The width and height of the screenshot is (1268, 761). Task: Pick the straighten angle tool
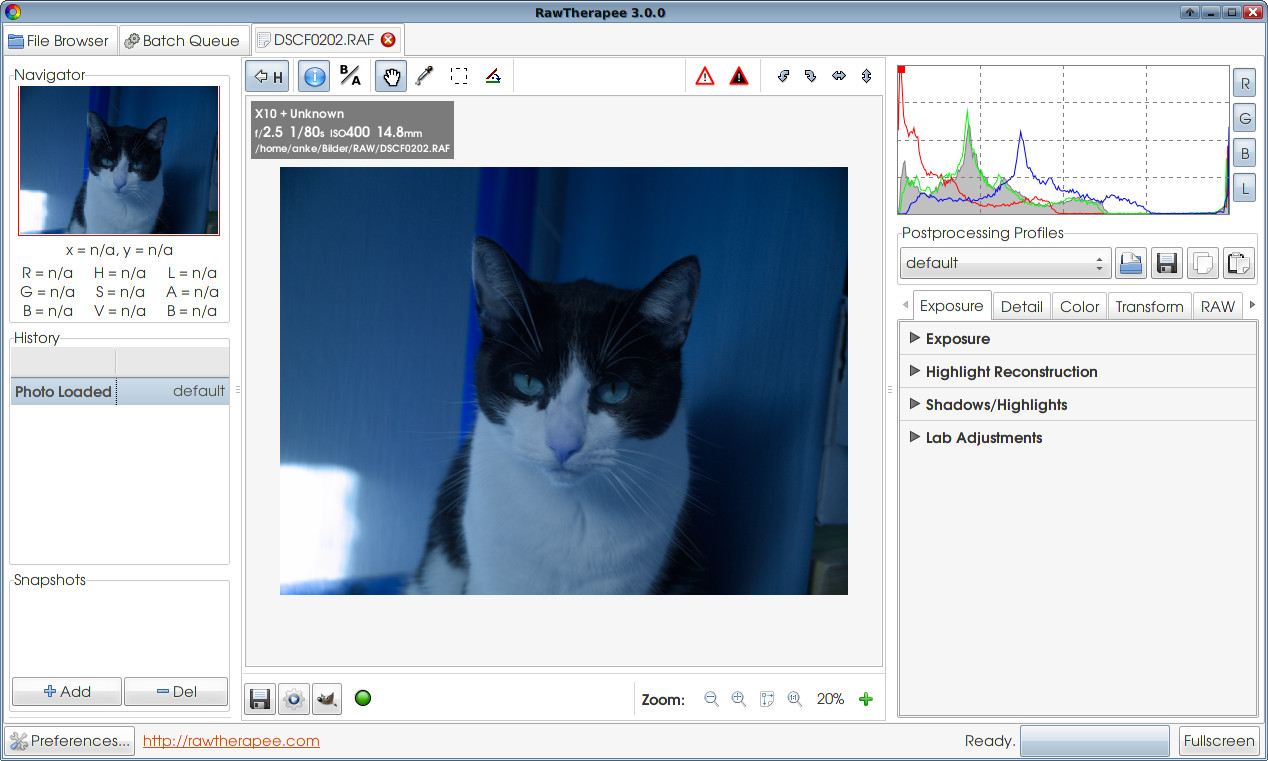pyautogui.click(x=492, y=76)
